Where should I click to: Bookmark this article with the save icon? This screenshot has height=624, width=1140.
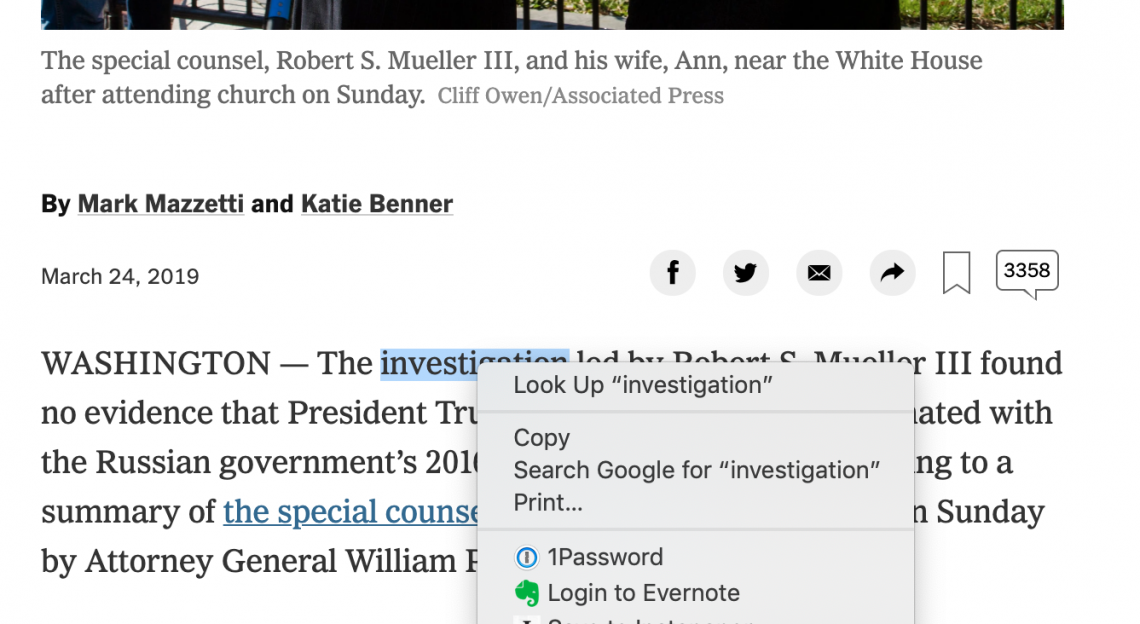(956, 273)
